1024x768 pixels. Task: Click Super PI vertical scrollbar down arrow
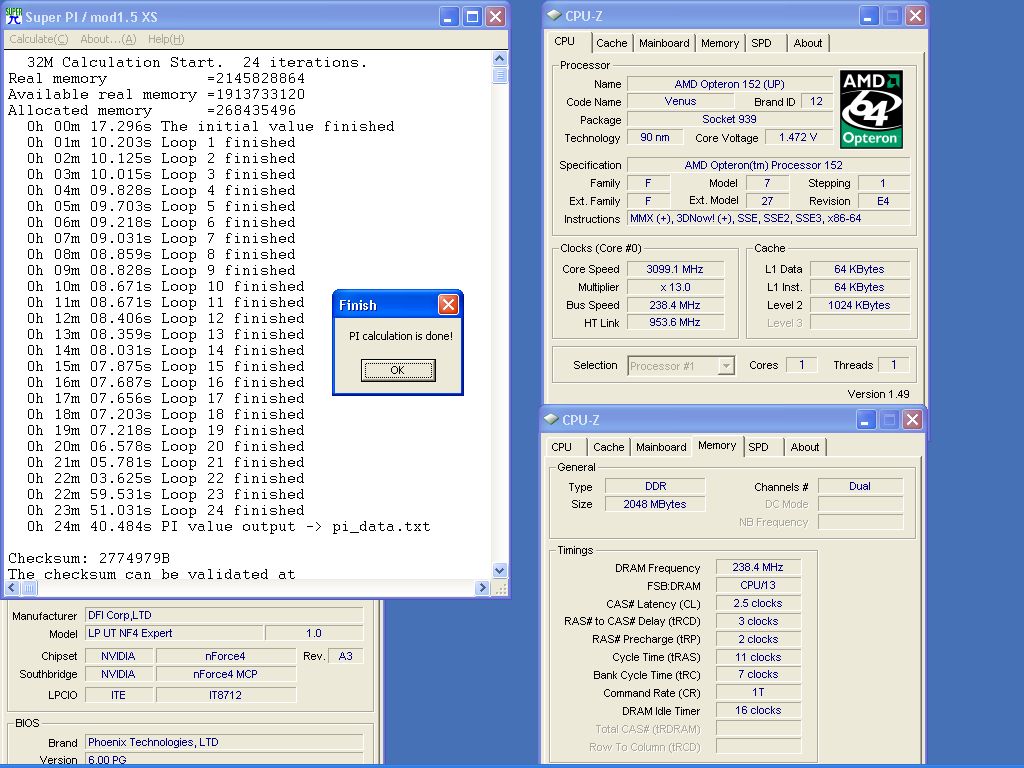[x=500, y=570]
